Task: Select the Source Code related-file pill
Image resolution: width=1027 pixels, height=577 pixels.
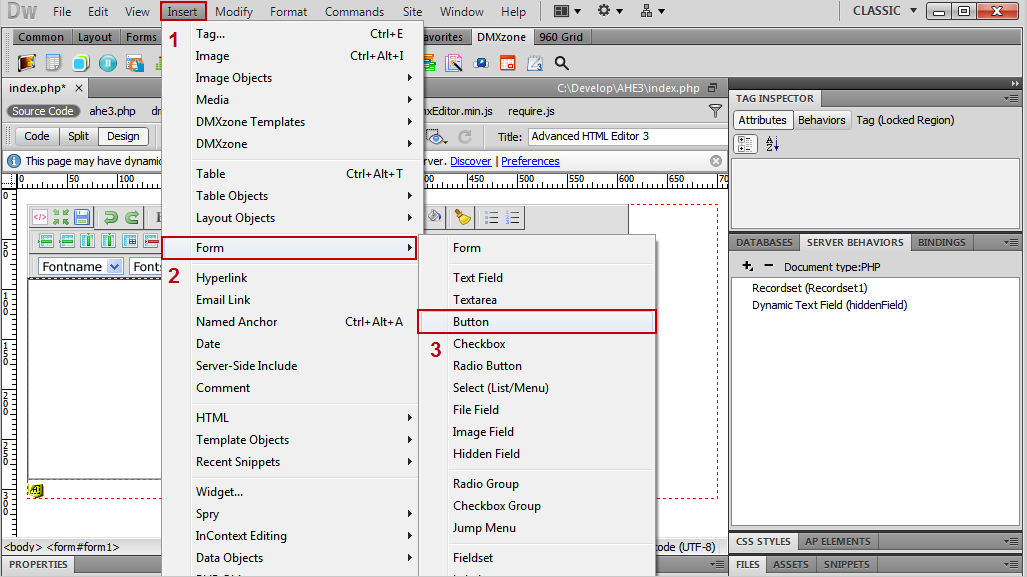Action: pos(43,111)
